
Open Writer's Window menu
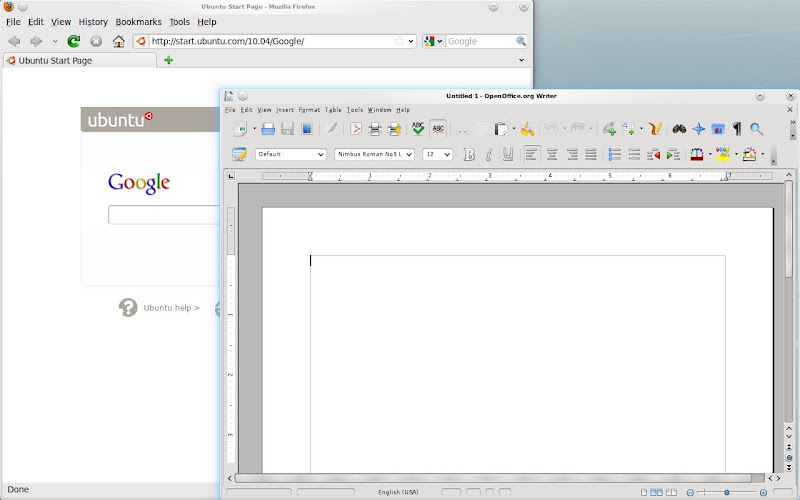tap(380, 110)
